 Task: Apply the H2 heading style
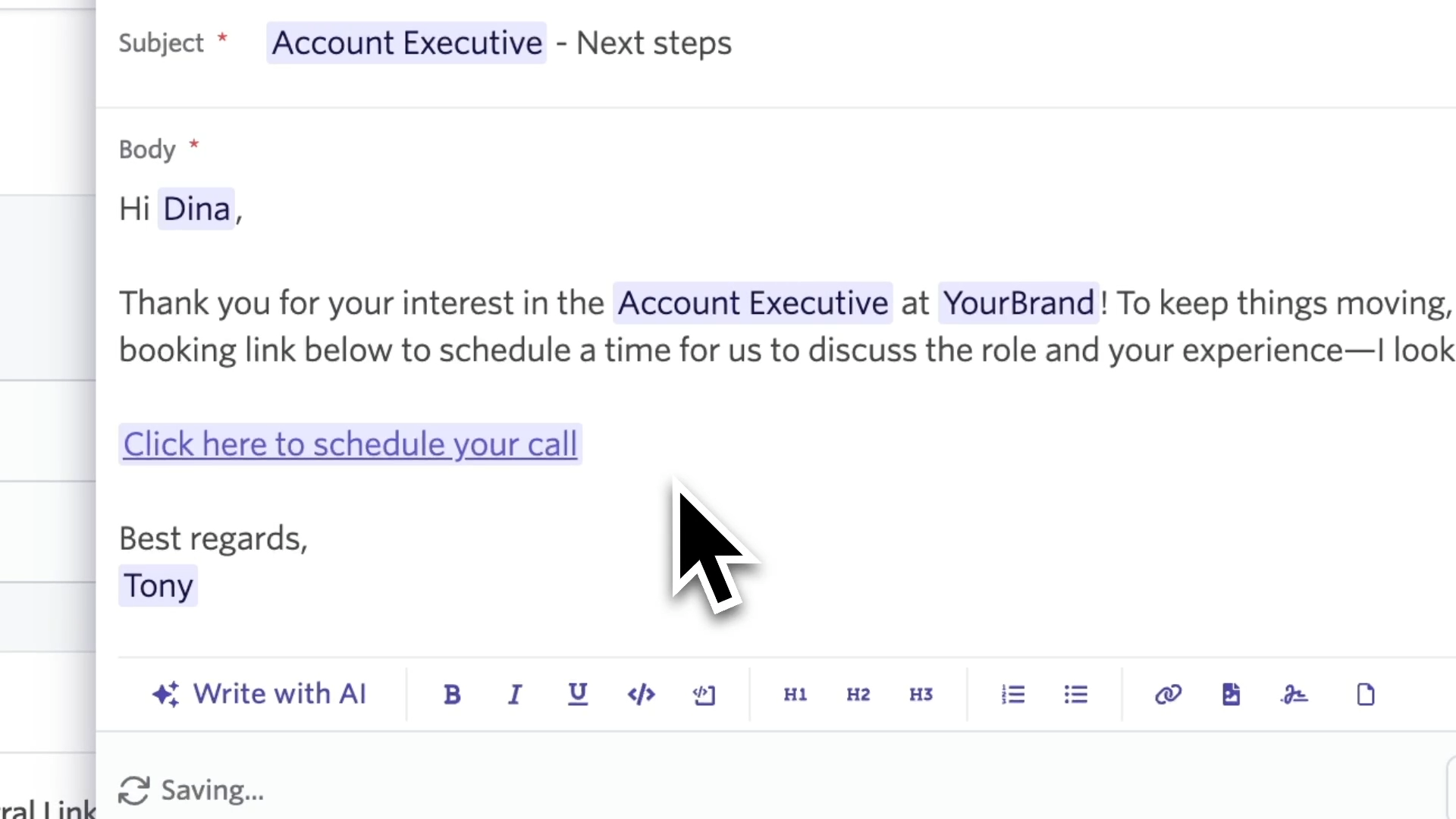click(858, 695)
